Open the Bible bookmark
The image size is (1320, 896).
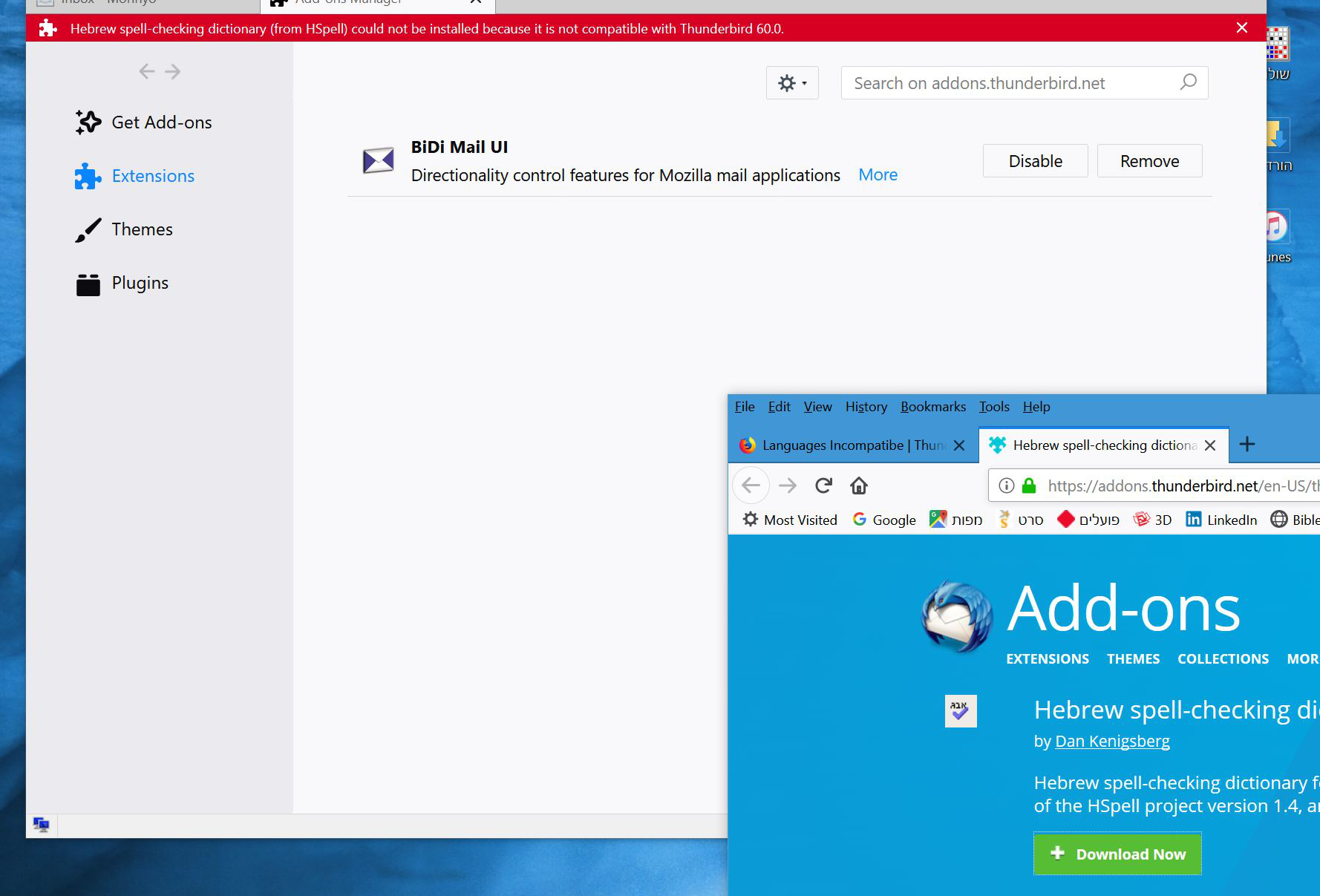pos(1295,520)
